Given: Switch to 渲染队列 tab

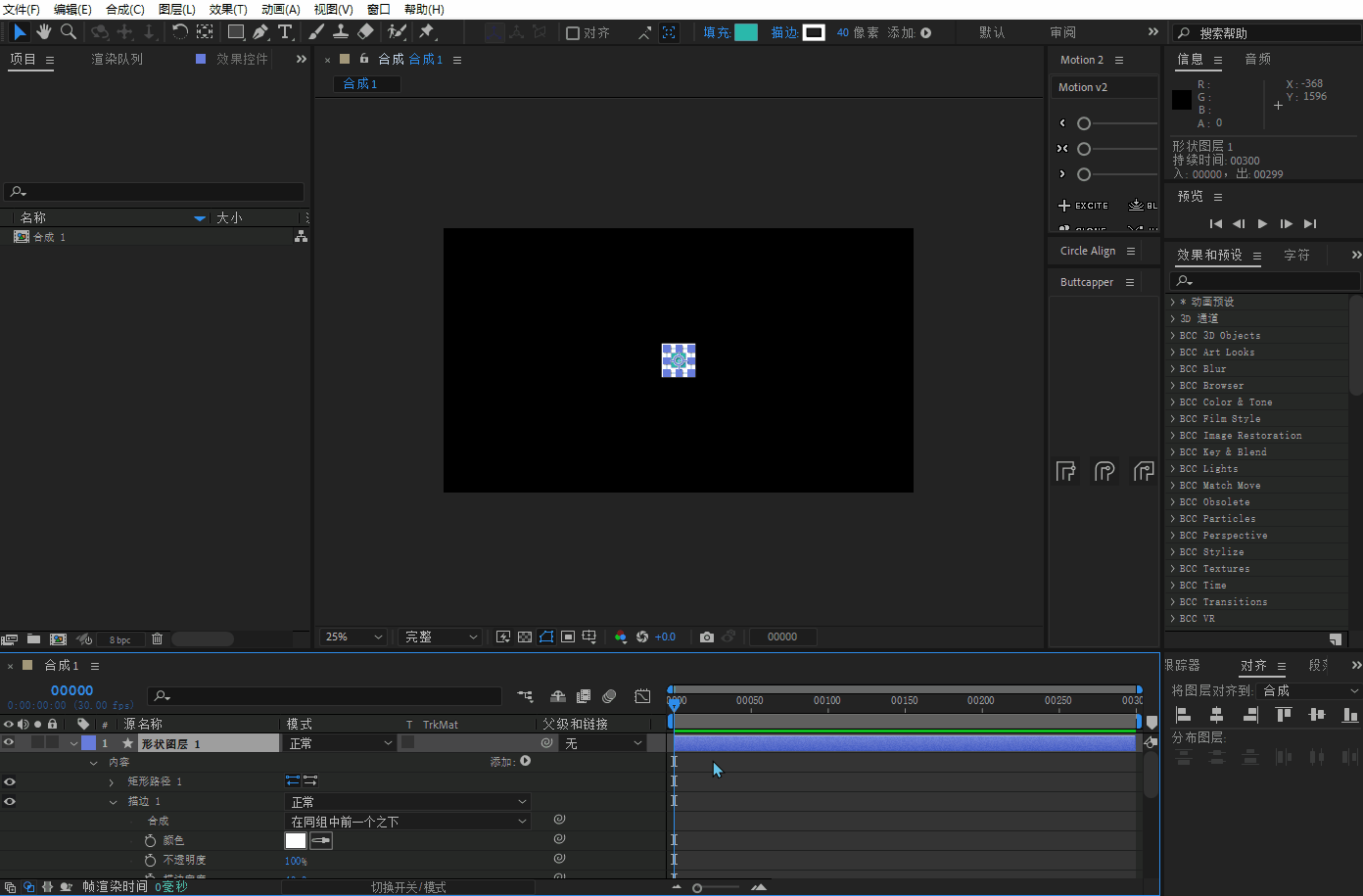Looking at the screenshot, I should pyautogui.click(x=117, y=59).
